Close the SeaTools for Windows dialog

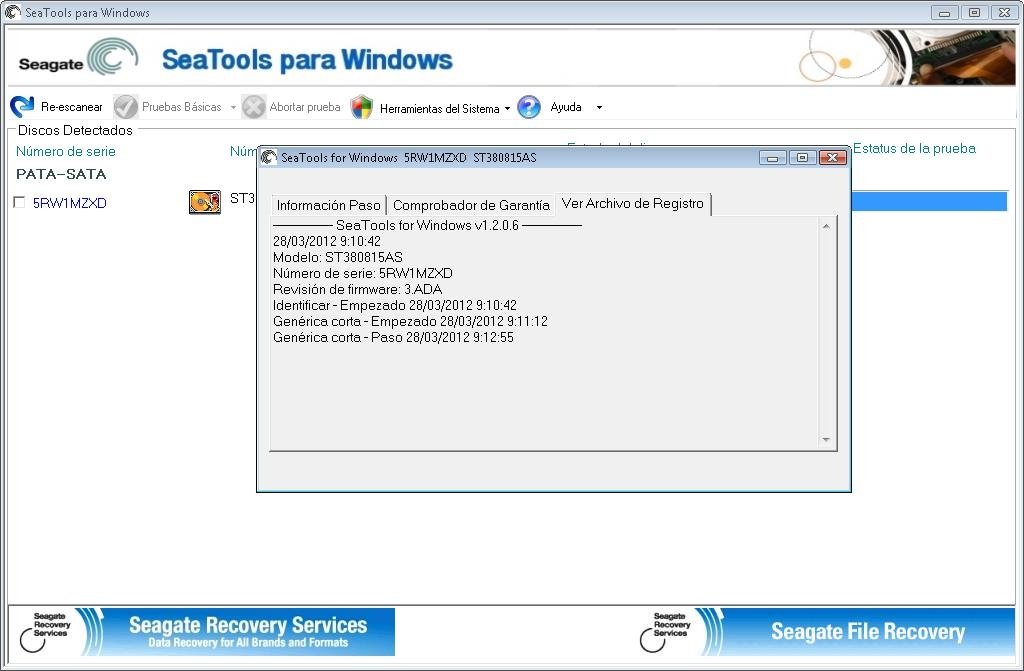click(833, 157)
